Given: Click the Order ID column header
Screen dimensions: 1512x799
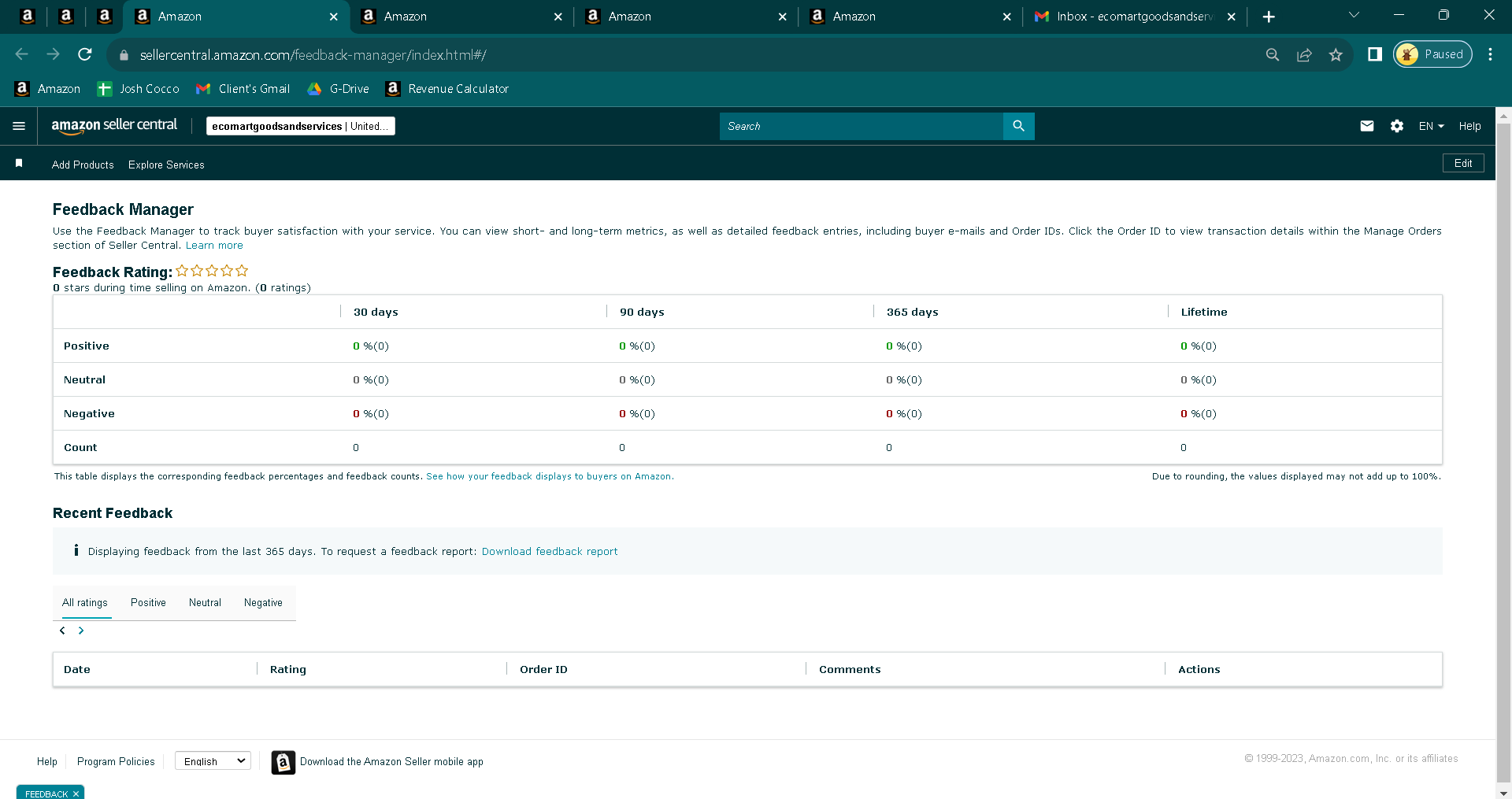Looking at the screenshot, I should click(543, 670).
